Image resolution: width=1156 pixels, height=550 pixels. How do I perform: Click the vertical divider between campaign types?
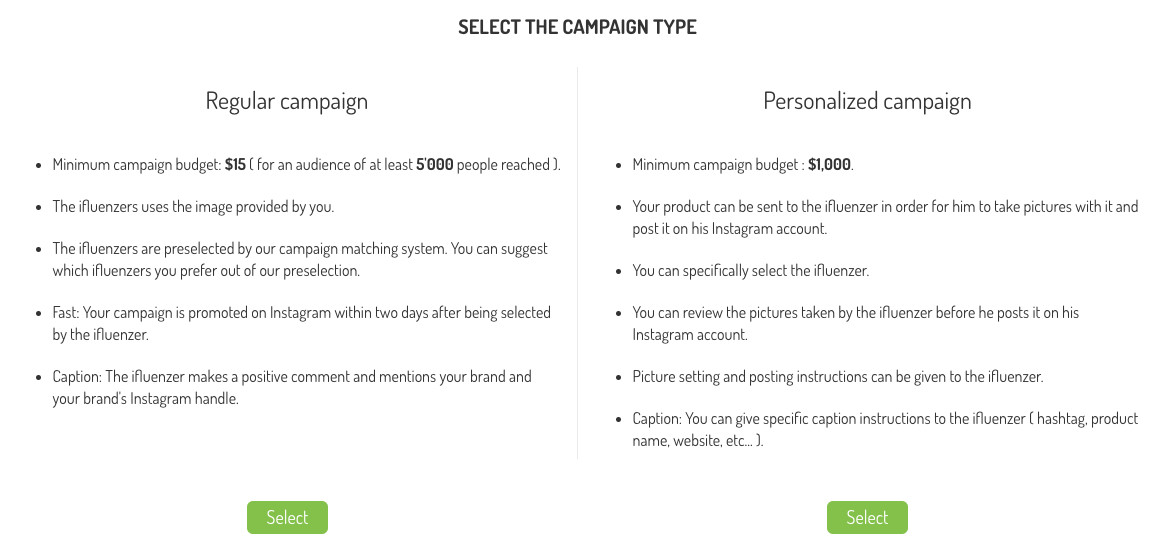pyautogui.click(x=577, y=263)
